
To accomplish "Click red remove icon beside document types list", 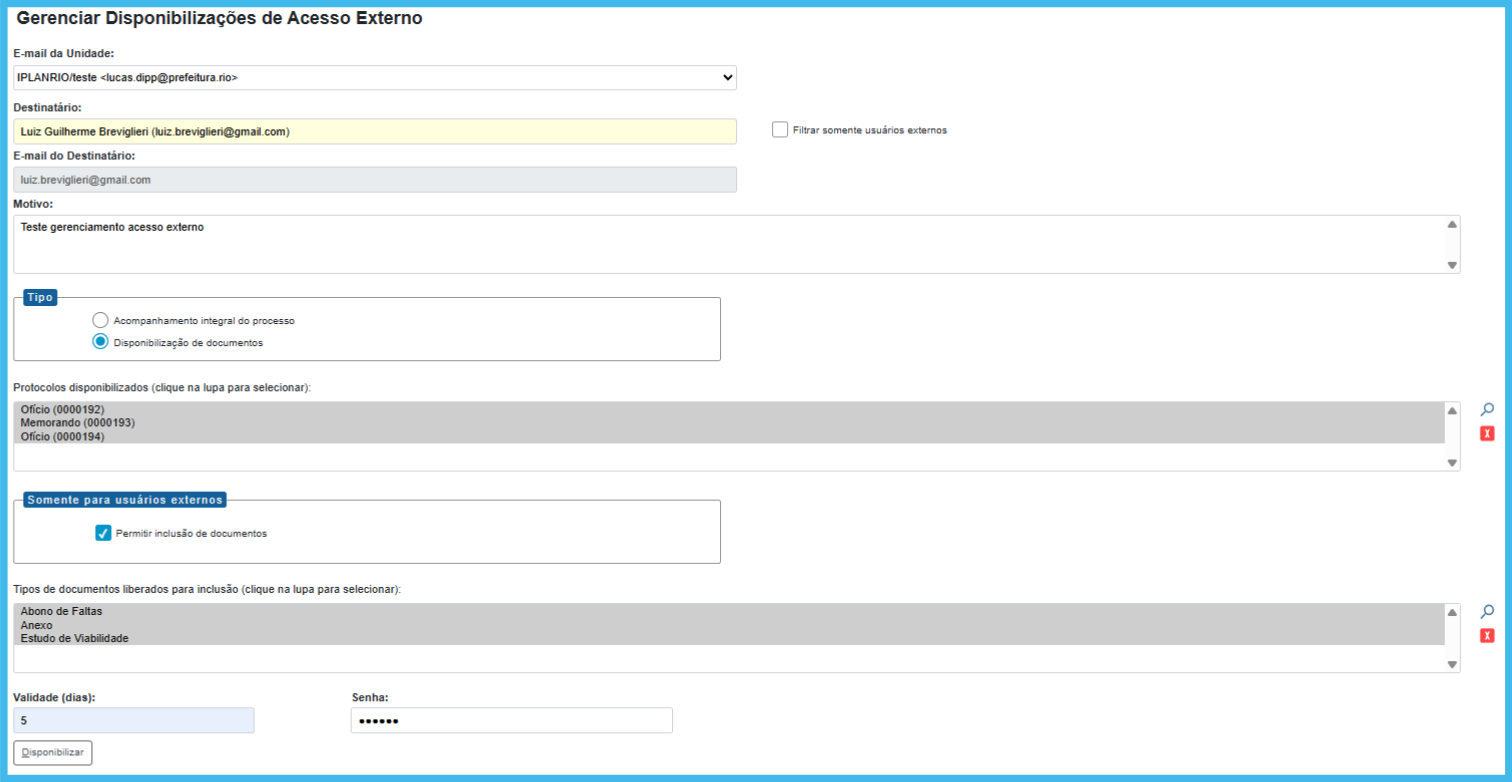I will click(x=1487, y=636).
